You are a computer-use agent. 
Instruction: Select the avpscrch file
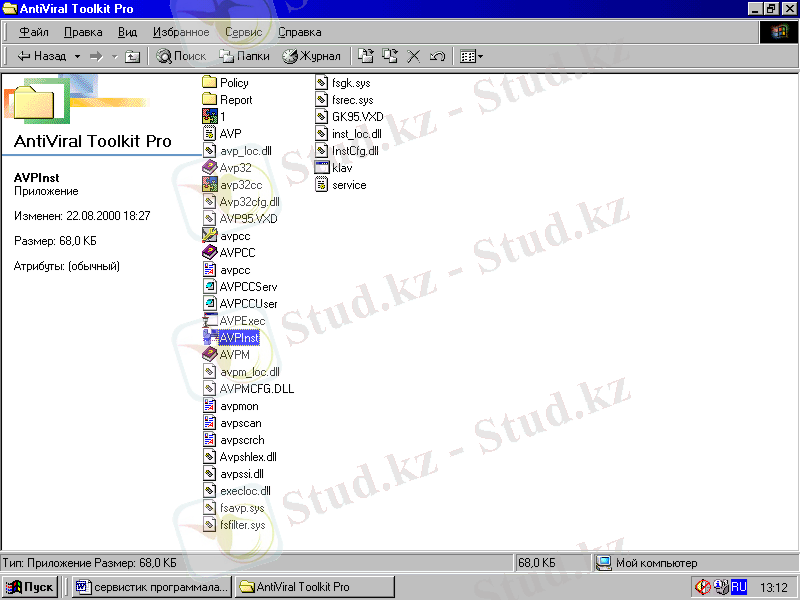234,440
